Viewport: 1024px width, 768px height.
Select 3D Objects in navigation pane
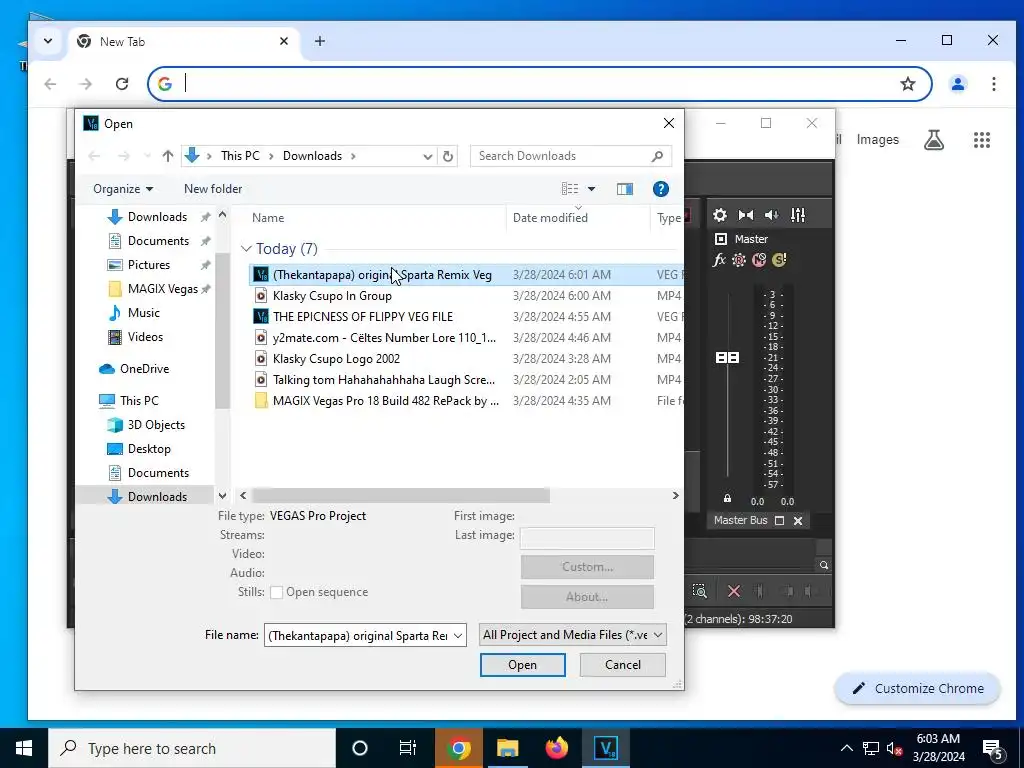[x=156, y=425]
